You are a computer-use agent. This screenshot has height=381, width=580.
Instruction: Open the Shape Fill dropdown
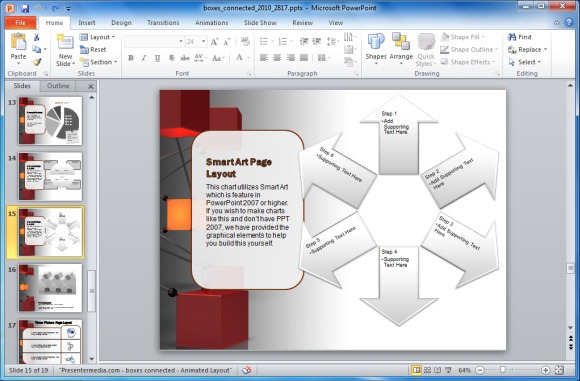pos(463,37)
